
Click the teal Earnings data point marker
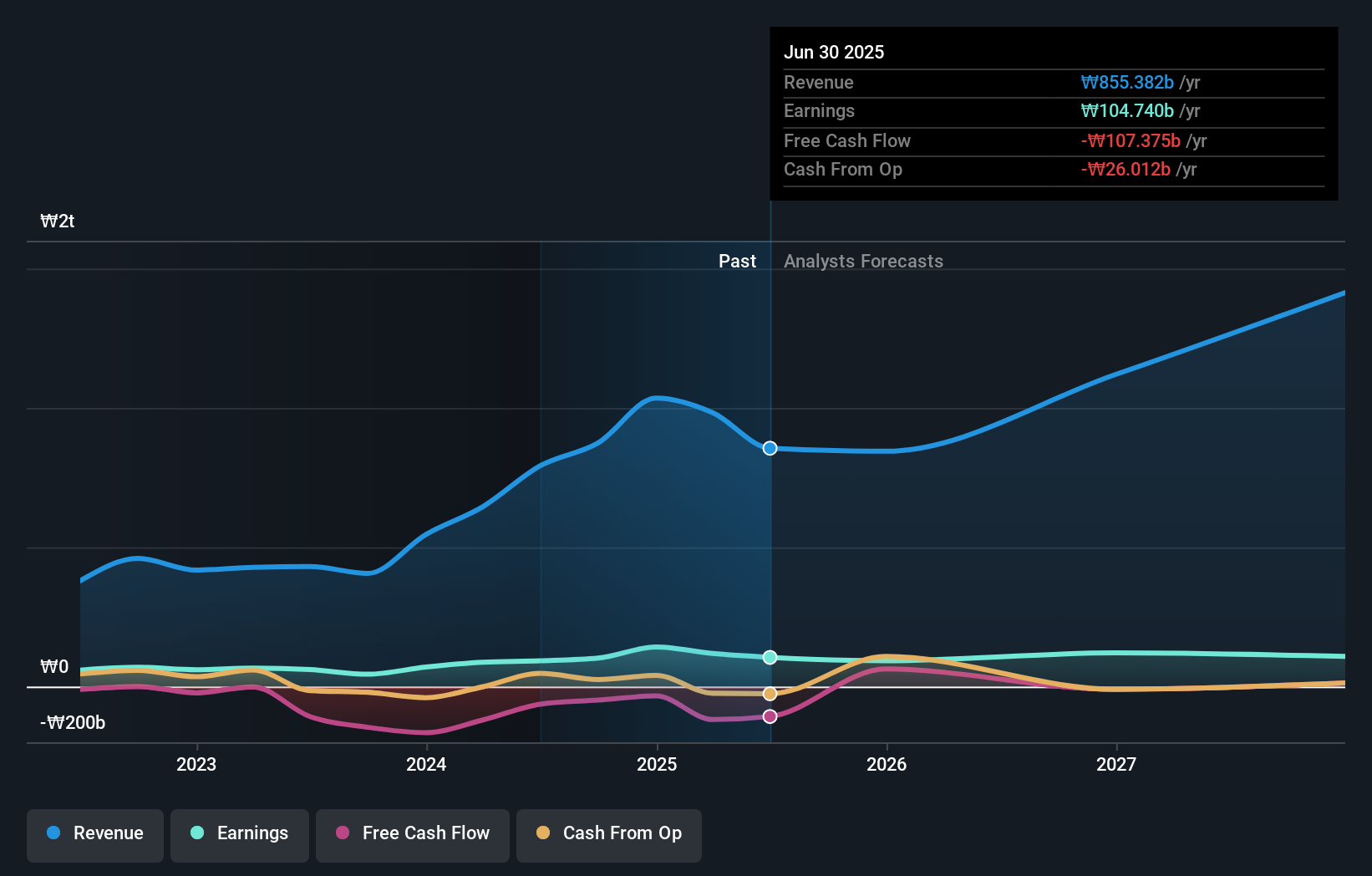(x=770, y=657)
